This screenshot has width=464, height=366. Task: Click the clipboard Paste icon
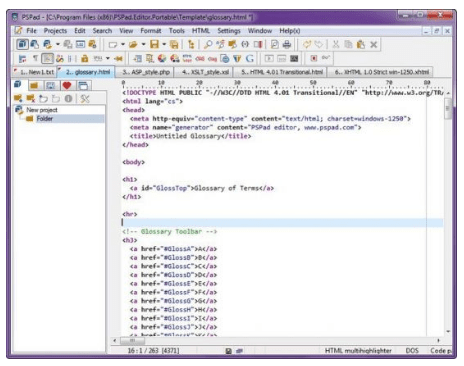[361, 44]
